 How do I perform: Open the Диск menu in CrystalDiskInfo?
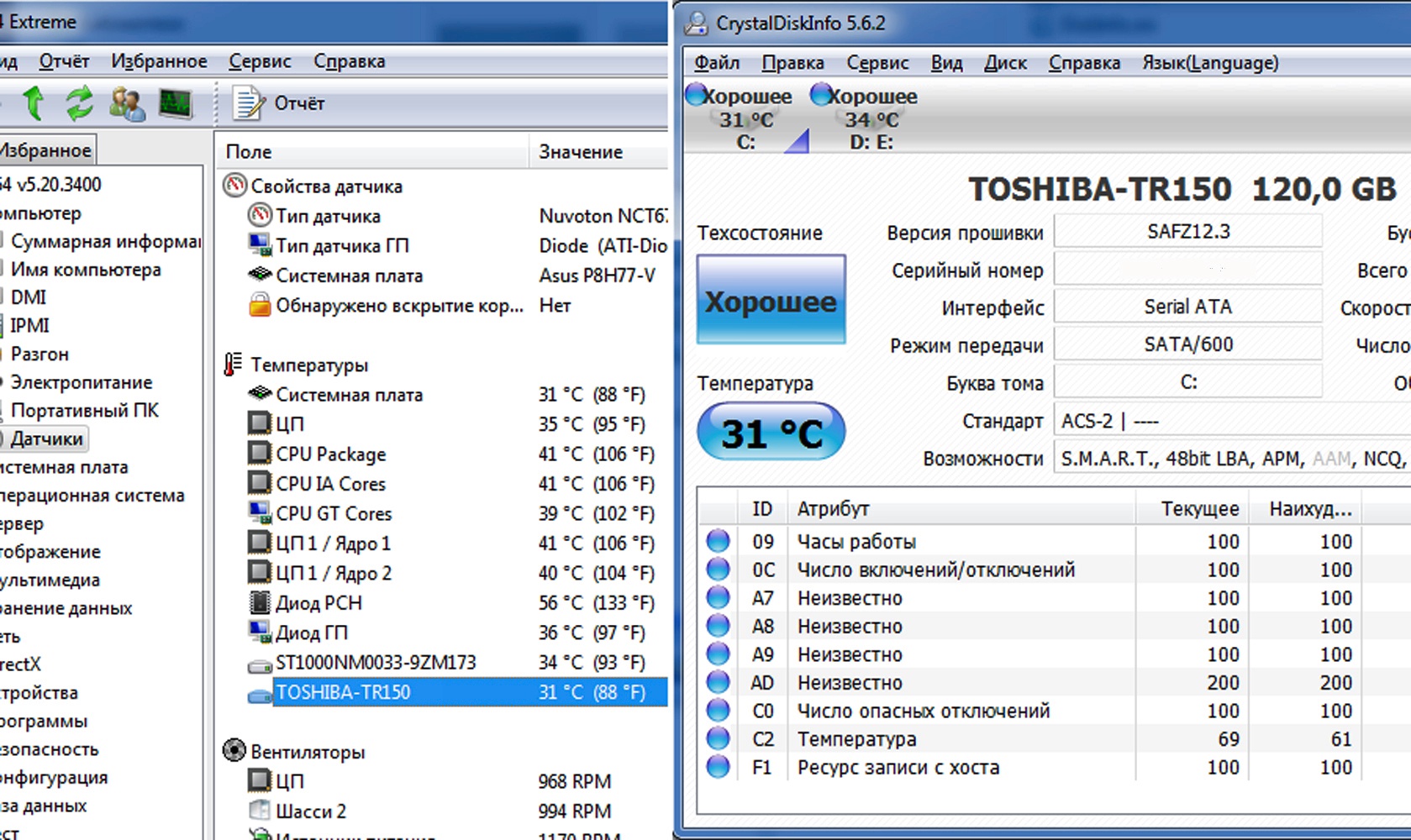pyautogui.click(x=1006, y=63)
